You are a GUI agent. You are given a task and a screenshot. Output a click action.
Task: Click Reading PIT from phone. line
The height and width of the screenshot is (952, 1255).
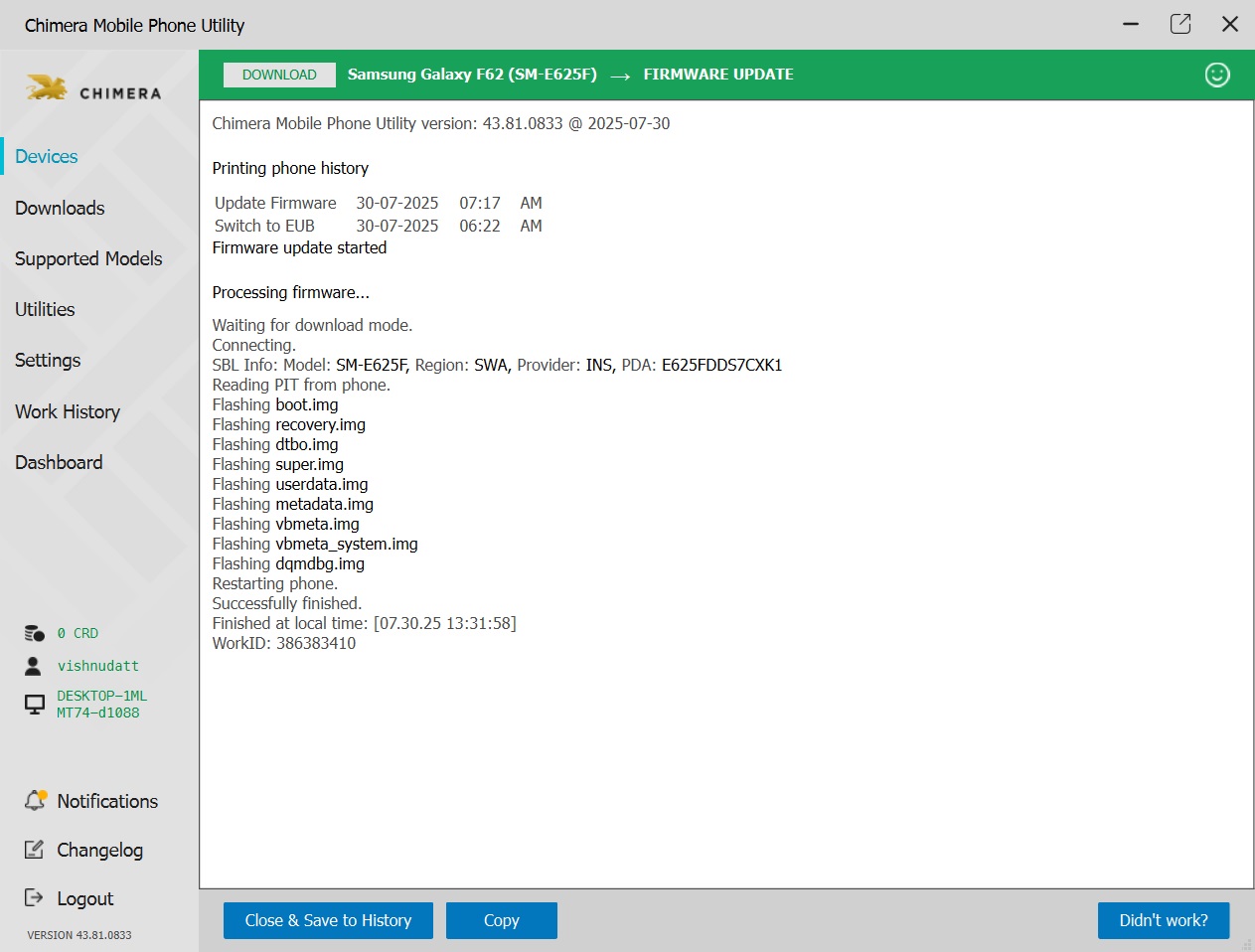(301, 385)
